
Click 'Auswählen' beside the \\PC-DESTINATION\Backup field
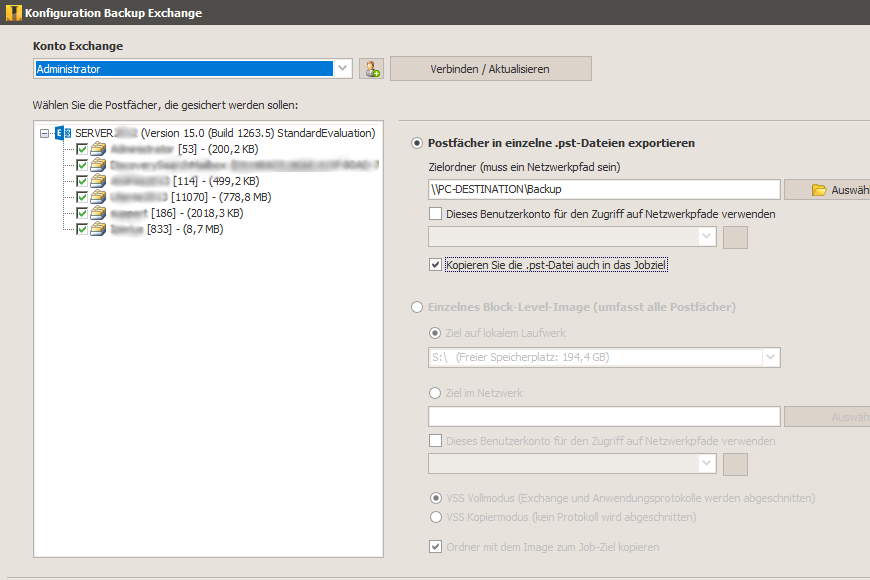(827, 190)
